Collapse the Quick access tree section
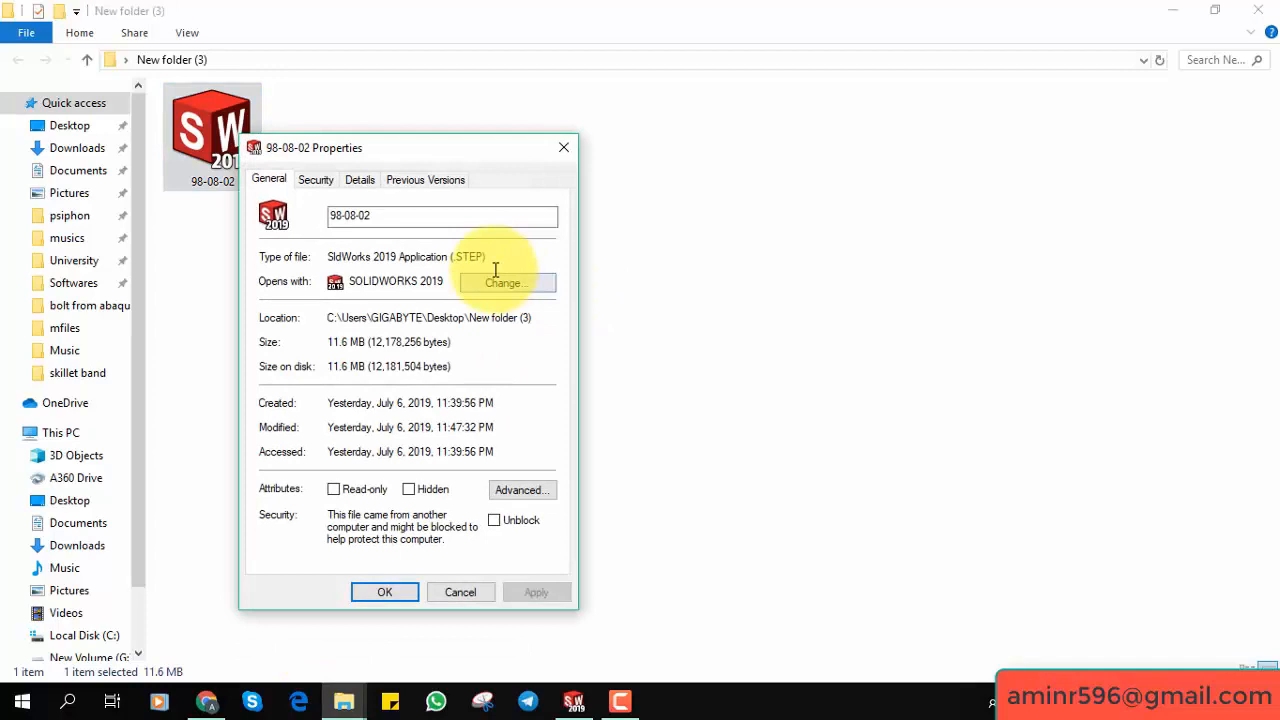The height and width of the screenshot is (720, 1280). 14,103
